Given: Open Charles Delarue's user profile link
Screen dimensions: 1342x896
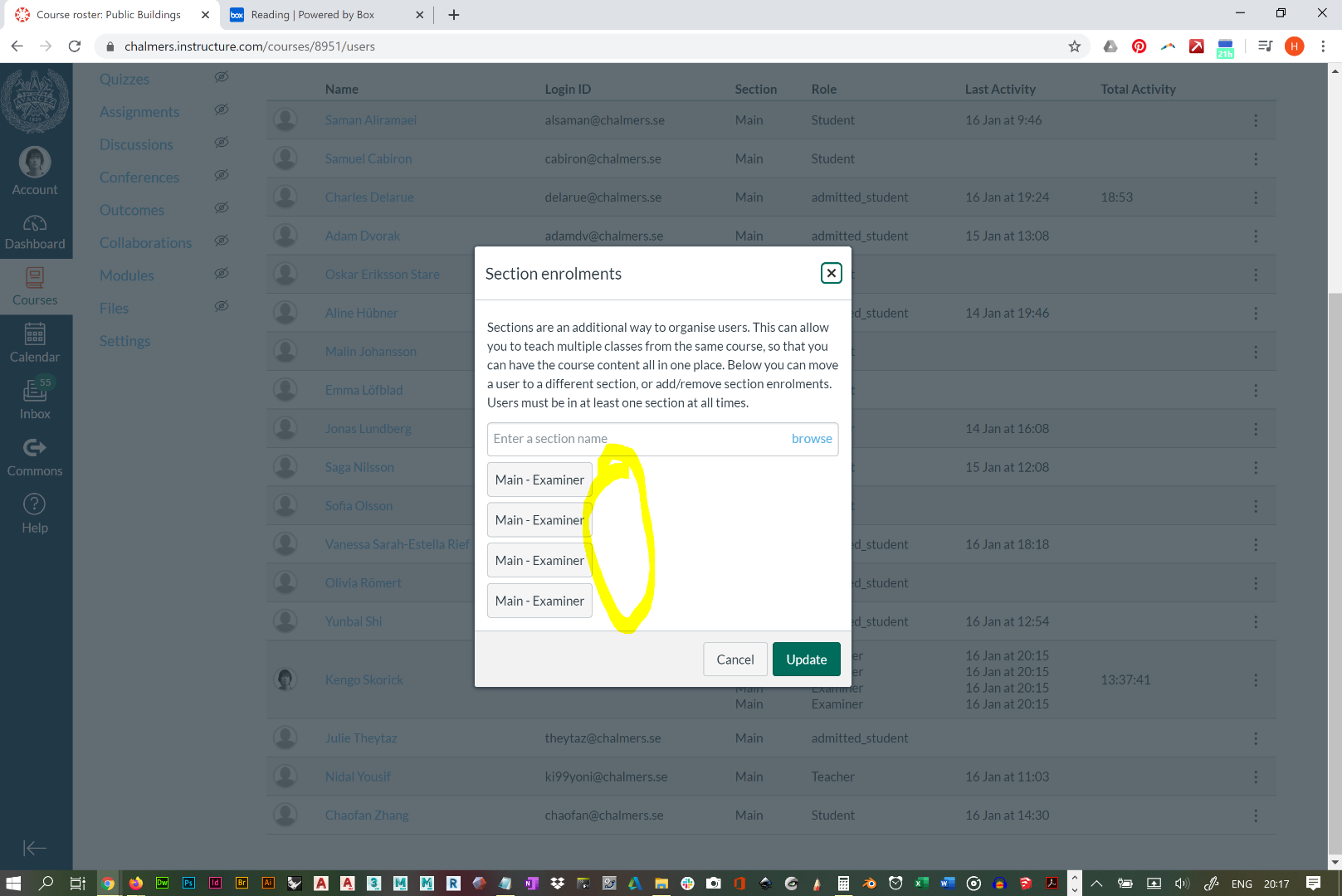Looking at the screenshot, I should click(369, 197).
